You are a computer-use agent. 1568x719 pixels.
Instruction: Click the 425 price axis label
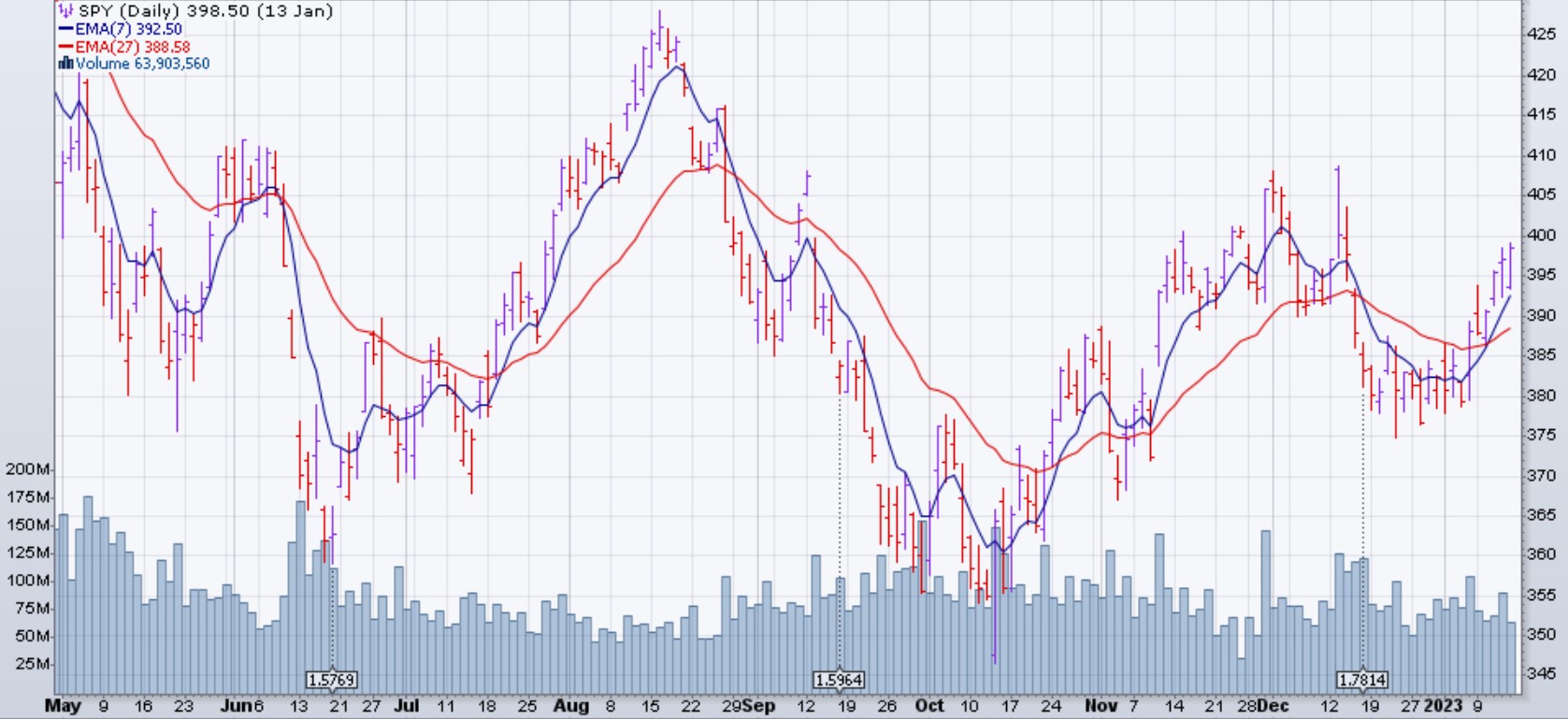(1540, 35)
